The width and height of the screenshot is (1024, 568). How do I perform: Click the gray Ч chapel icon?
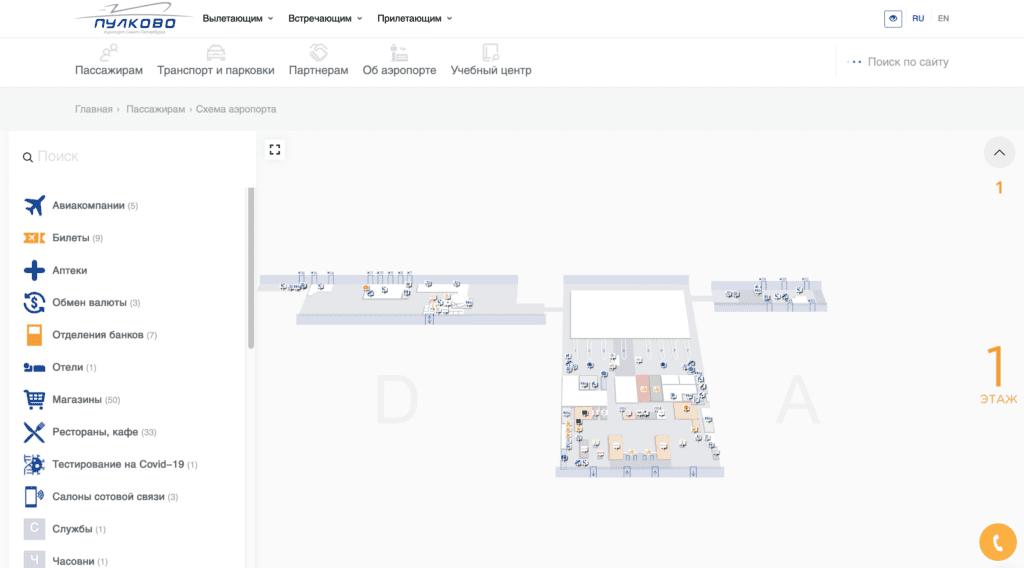(34, 560)
